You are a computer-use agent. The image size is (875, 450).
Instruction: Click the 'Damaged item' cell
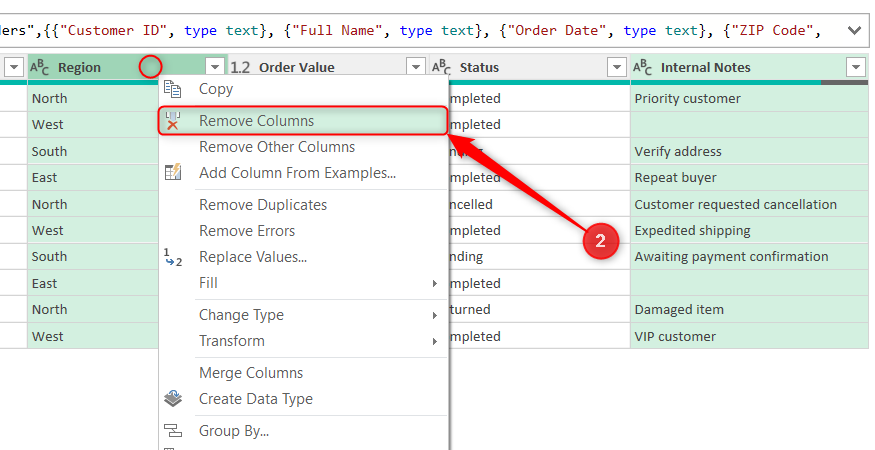click(x=749, y=310)
